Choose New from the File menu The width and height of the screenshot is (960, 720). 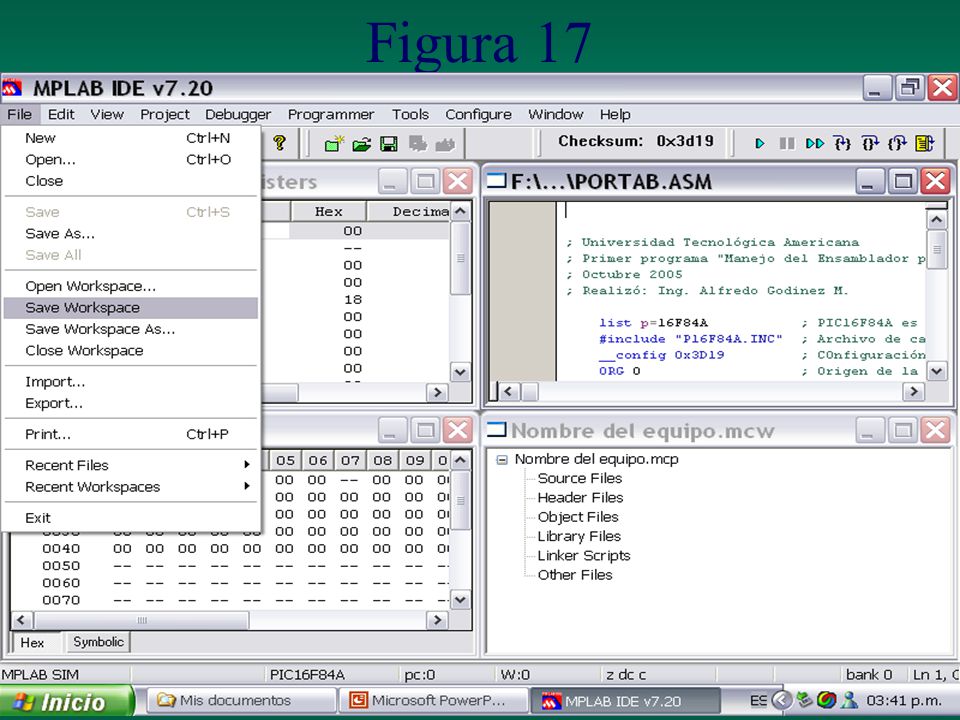coord(130,138)
